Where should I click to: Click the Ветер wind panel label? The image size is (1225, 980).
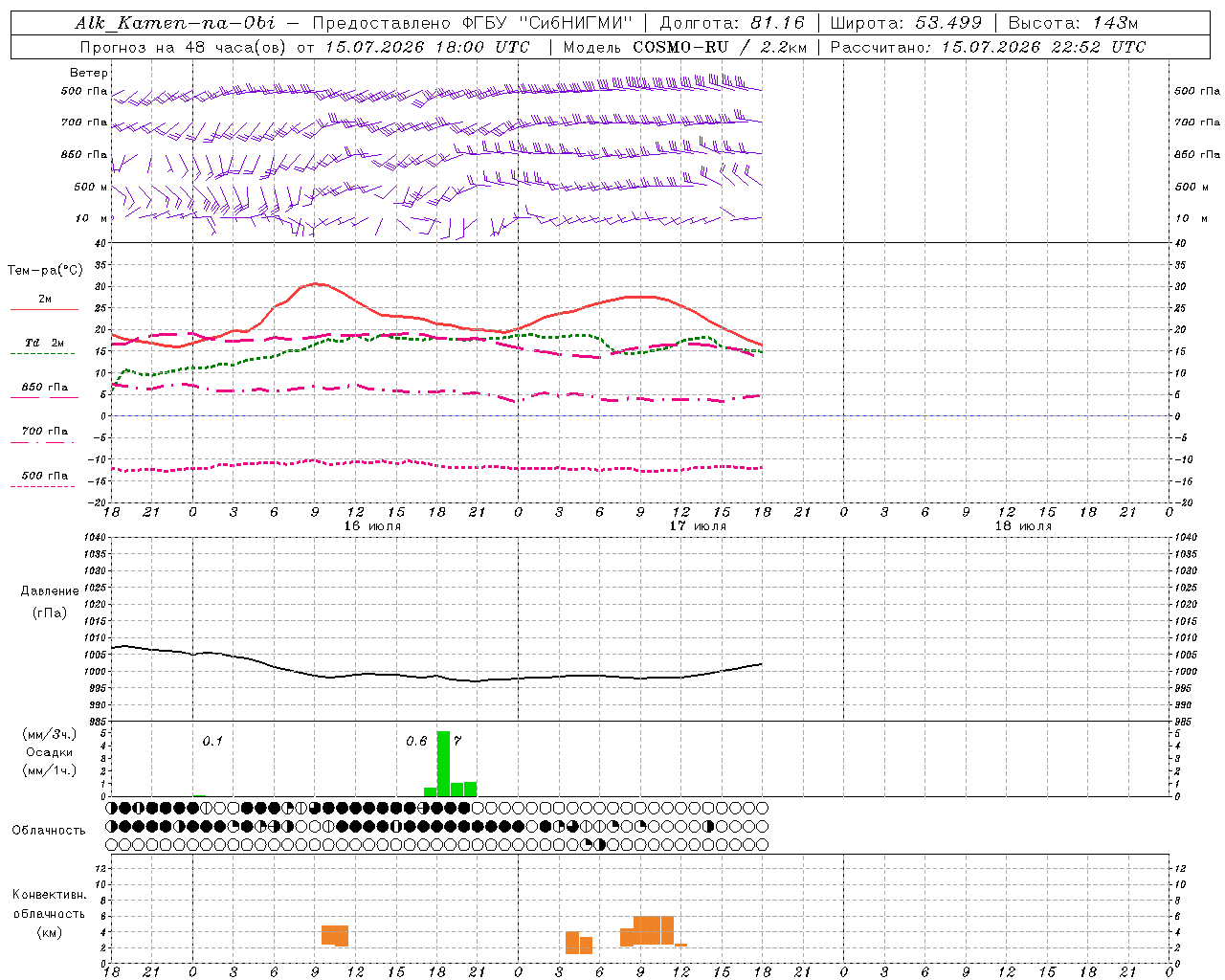(x=89, y=73)
